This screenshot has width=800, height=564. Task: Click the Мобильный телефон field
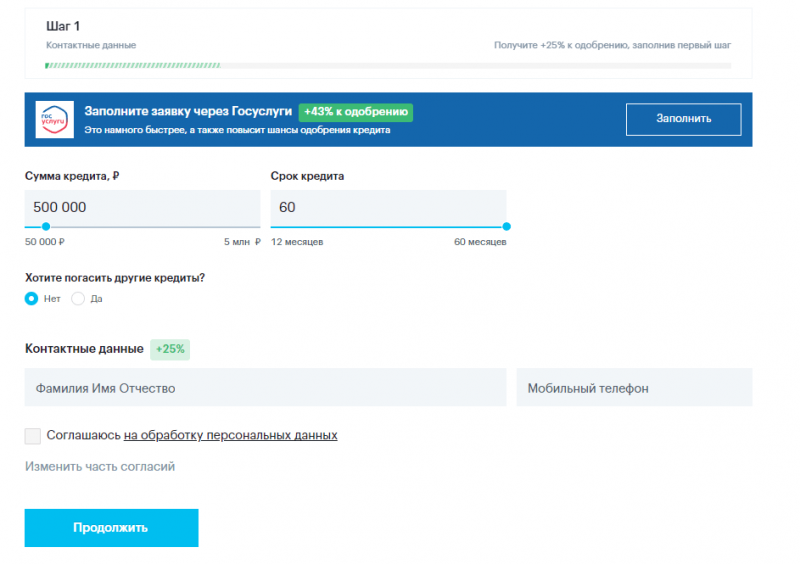click(634, 388)
